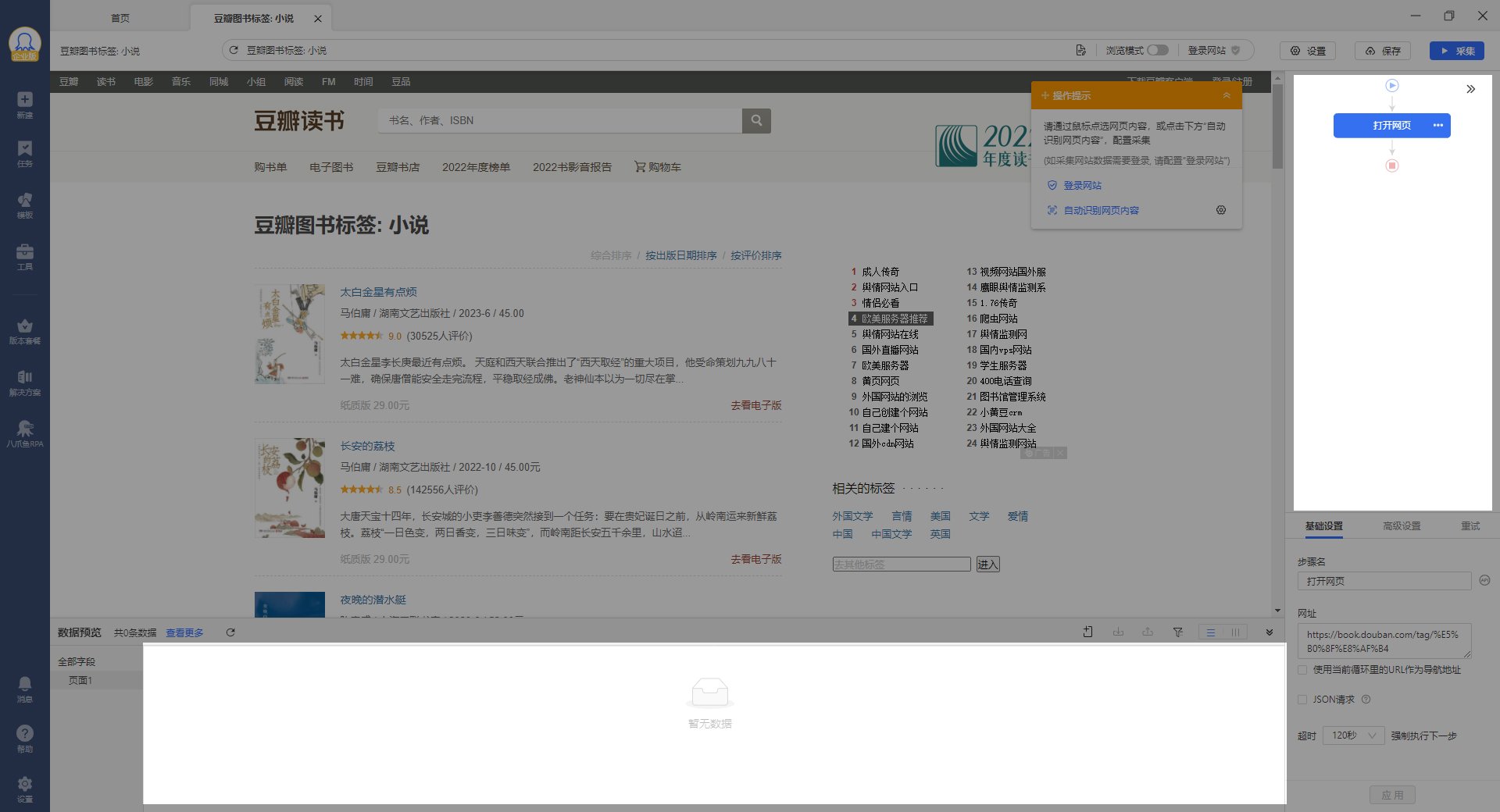
Task: Click the 保存 save button
Action: pos(1383,51)
